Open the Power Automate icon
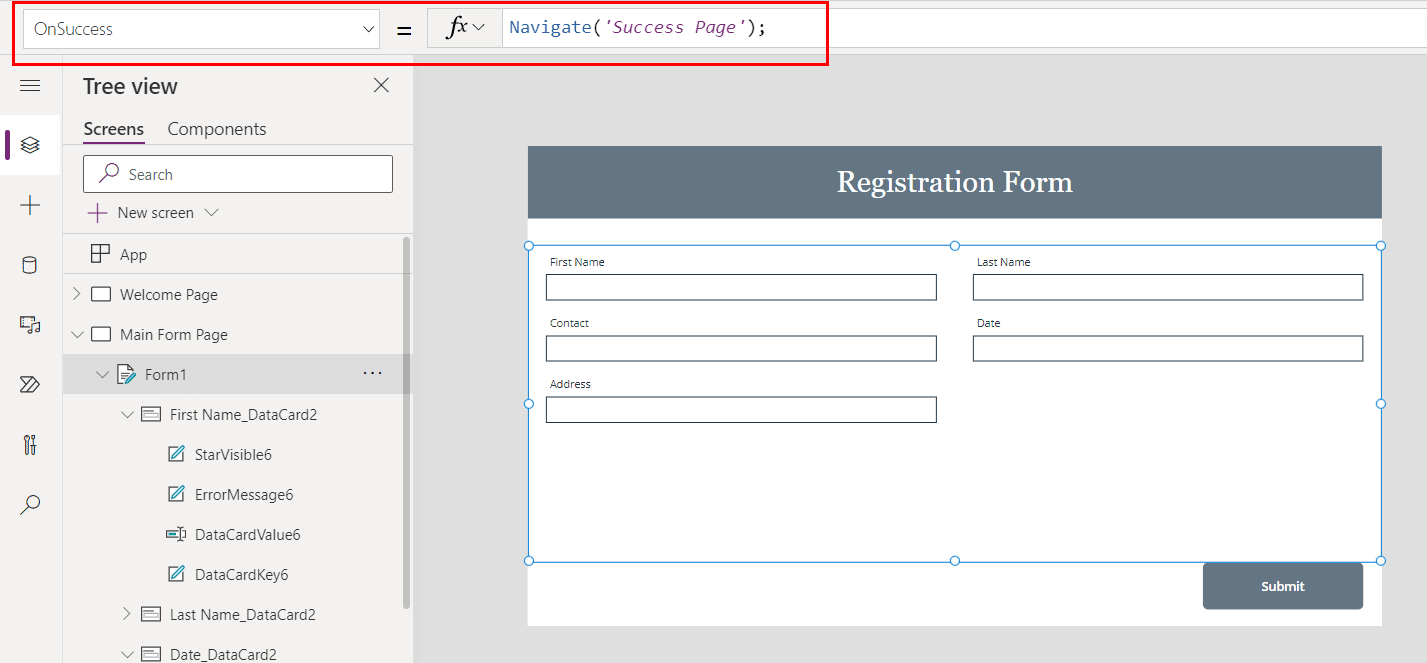The height and width of the screenshot is (663, 1427). 30,384
